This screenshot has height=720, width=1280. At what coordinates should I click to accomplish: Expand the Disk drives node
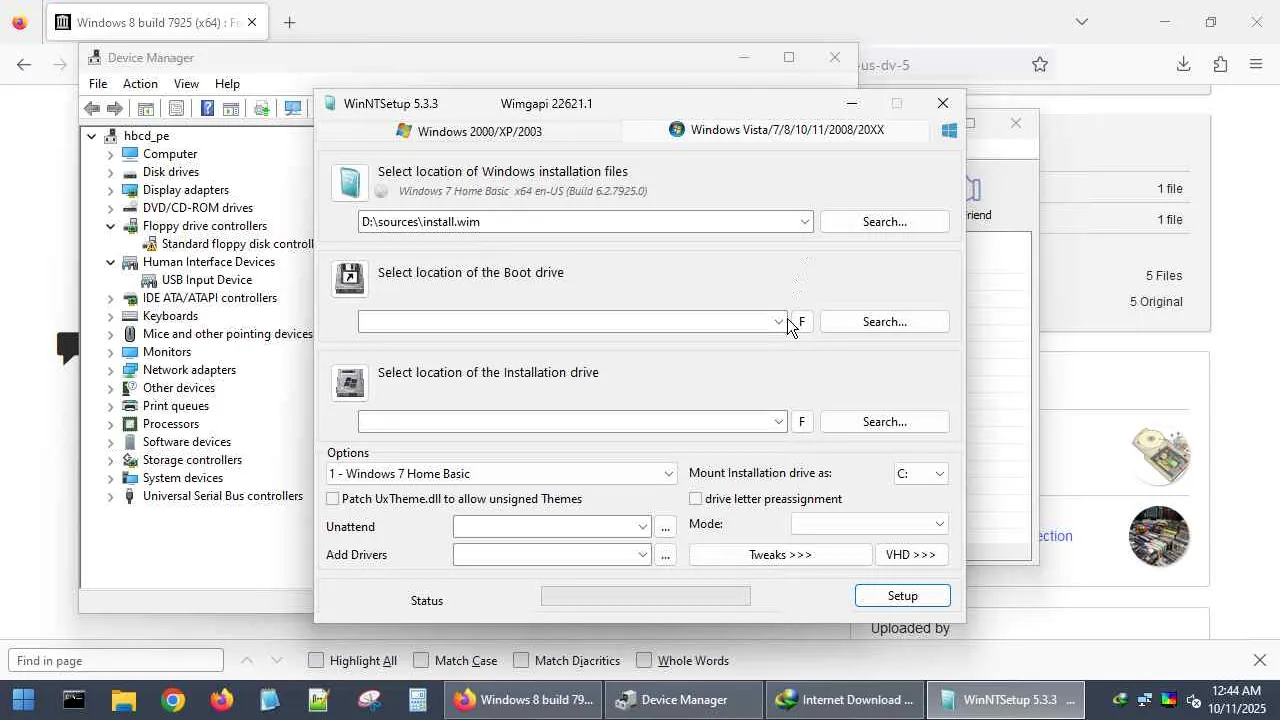point(111,172)
